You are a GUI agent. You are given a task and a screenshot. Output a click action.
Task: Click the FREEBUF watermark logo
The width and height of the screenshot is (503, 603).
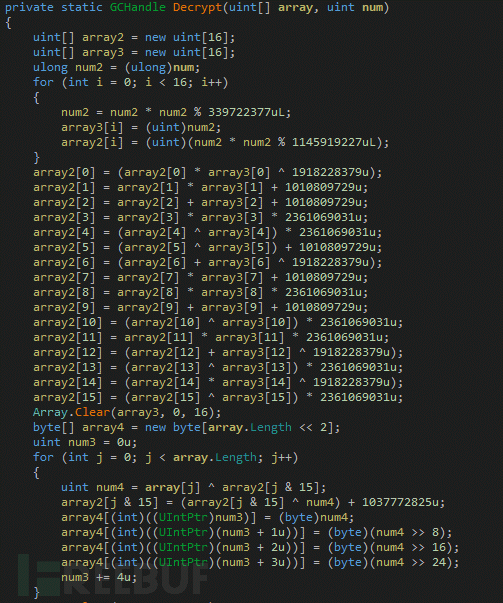tap(113, 575)
